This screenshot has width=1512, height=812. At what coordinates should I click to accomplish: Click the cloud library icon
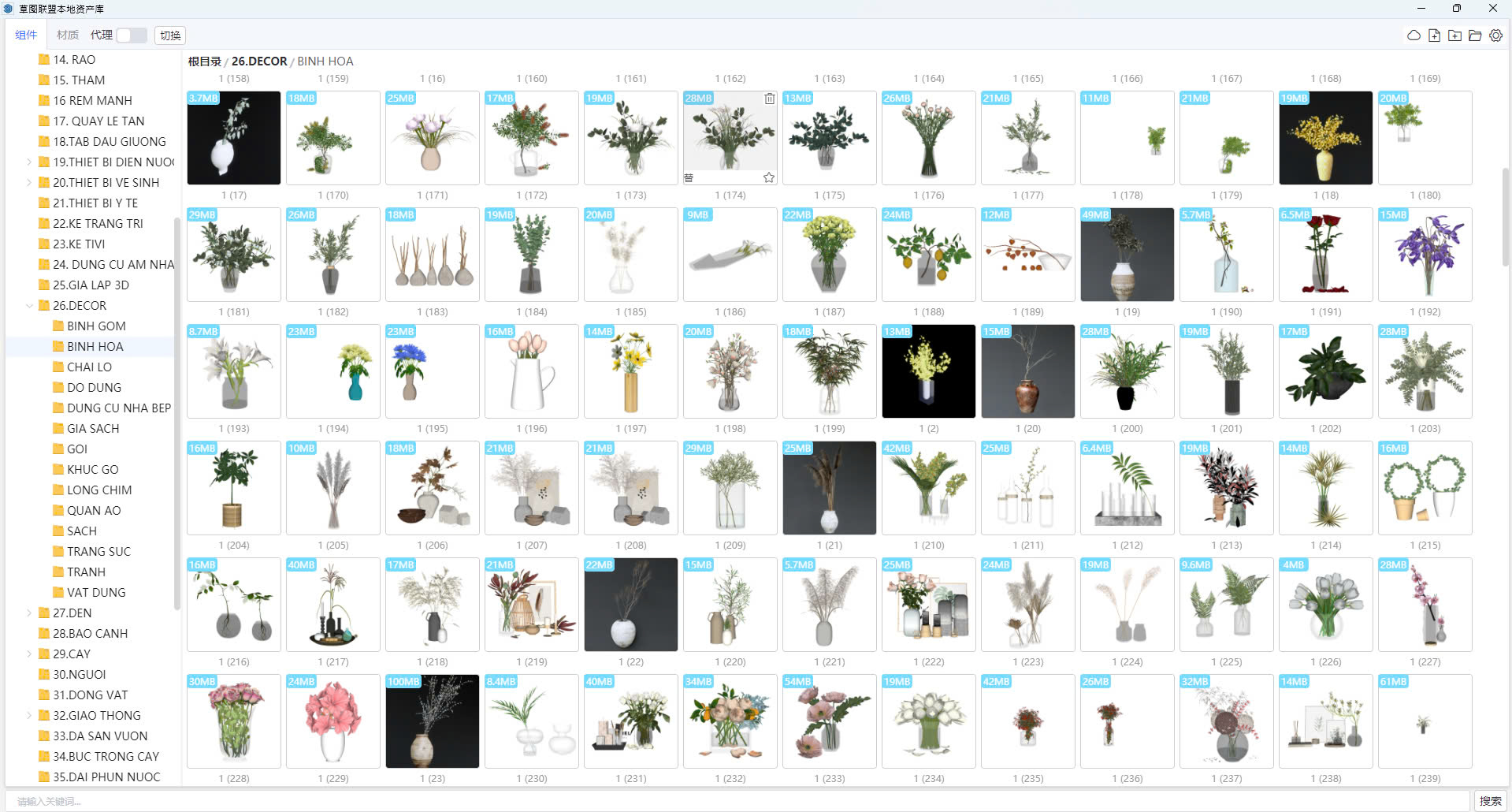1414,35
